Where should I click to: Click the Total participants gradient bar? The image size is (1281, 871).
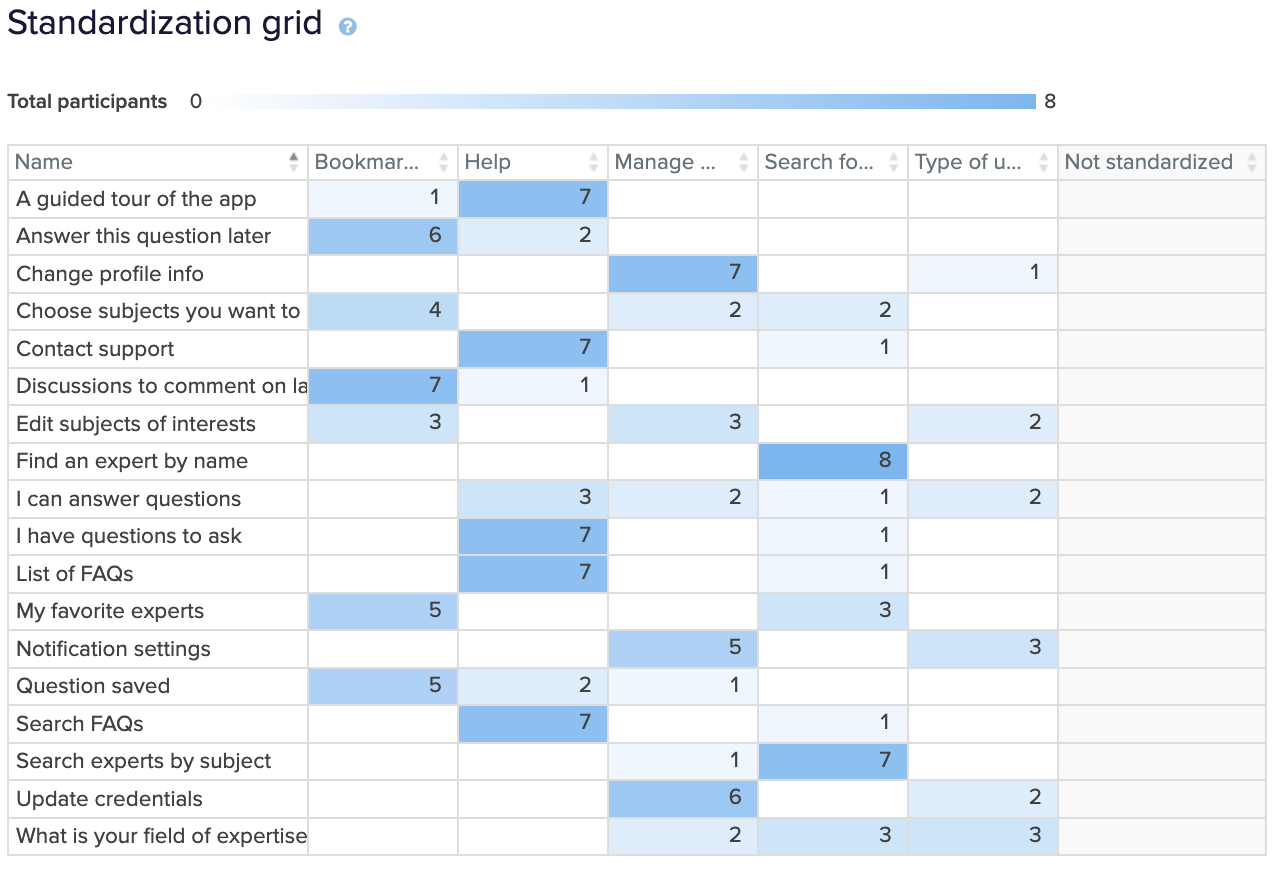click(x=624, y=101)
